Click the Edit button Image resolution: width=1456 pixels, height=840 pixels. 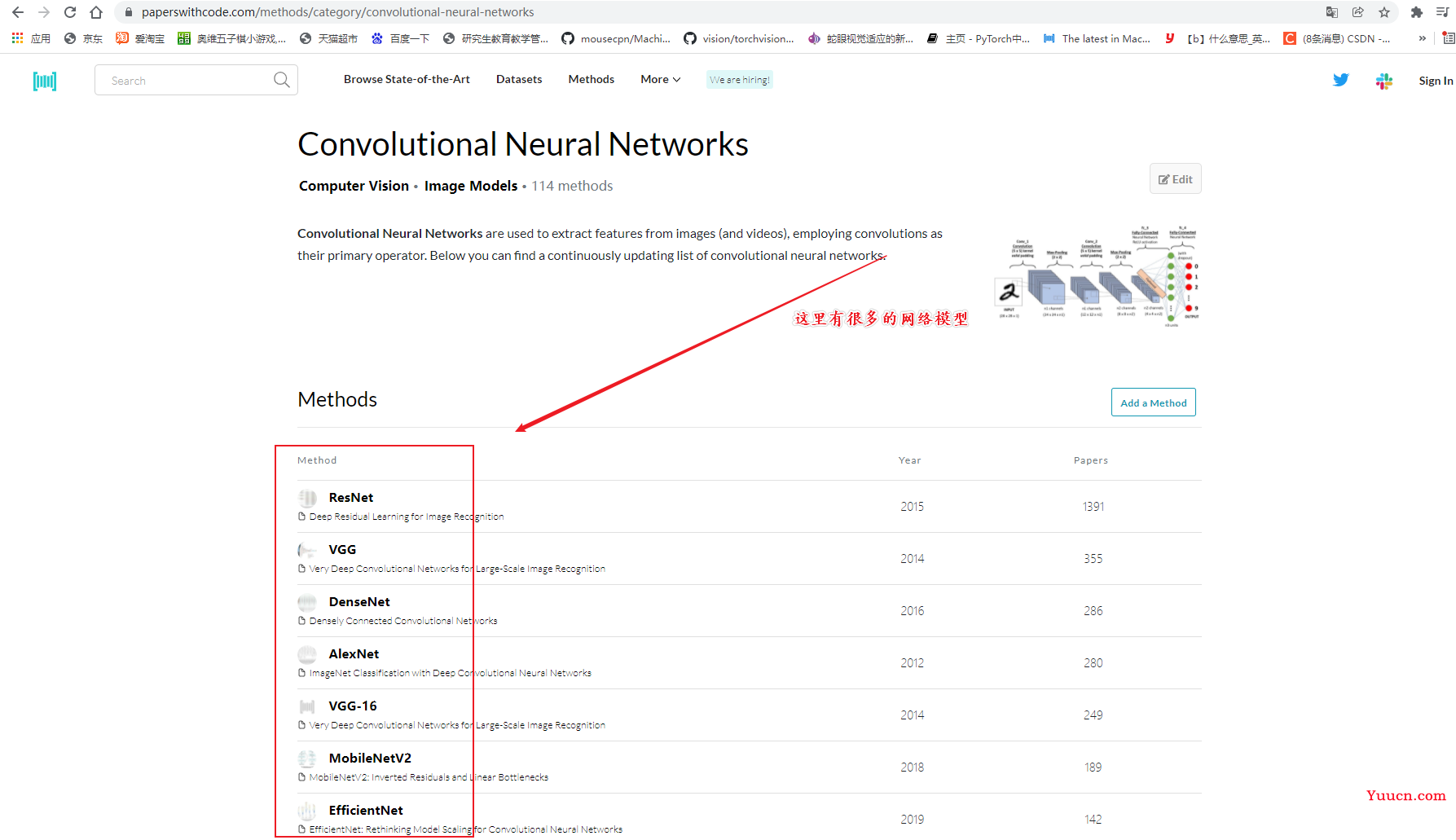pyautogui.click(x=1175, y=179)
